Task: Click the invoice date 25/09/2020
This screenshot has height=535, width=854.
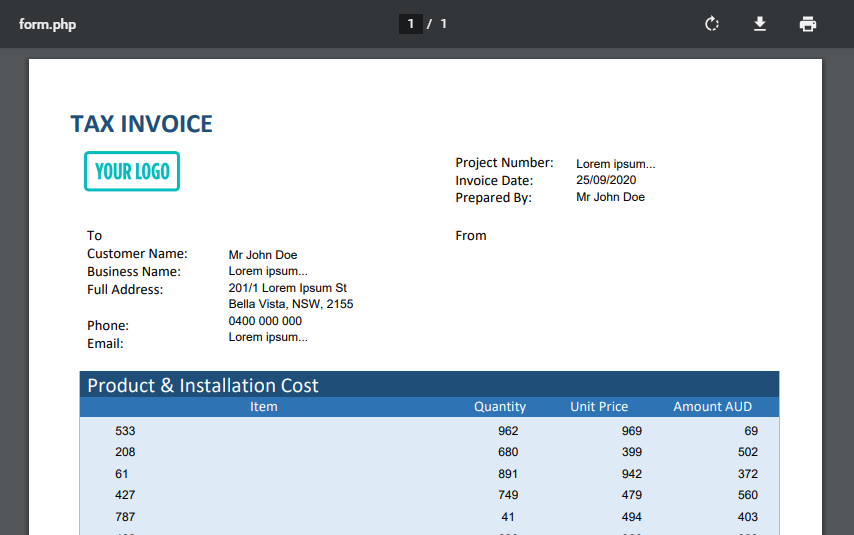Action: (606, 180)
